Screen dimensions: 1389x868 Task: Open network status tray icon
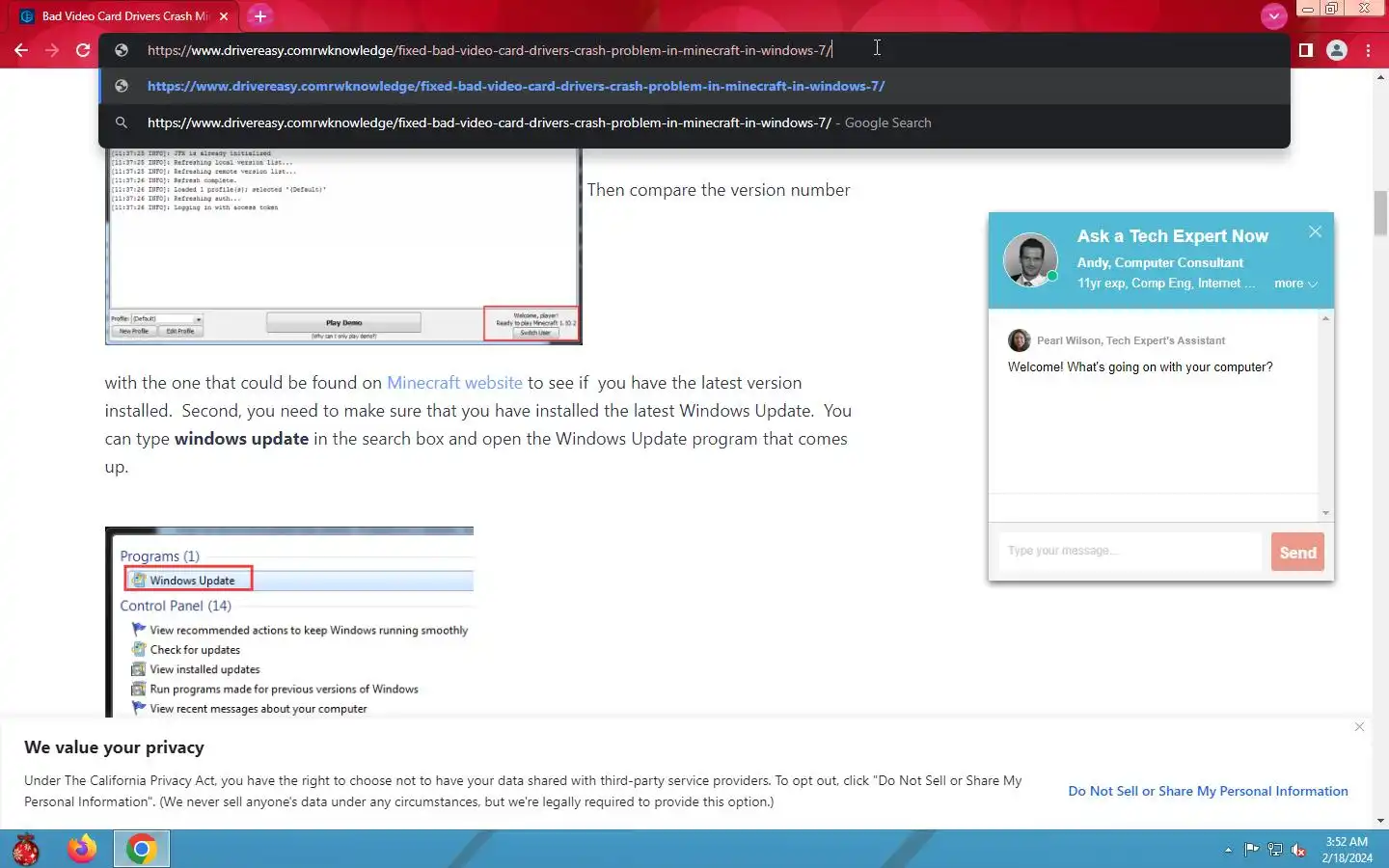tap(1275, 850)
